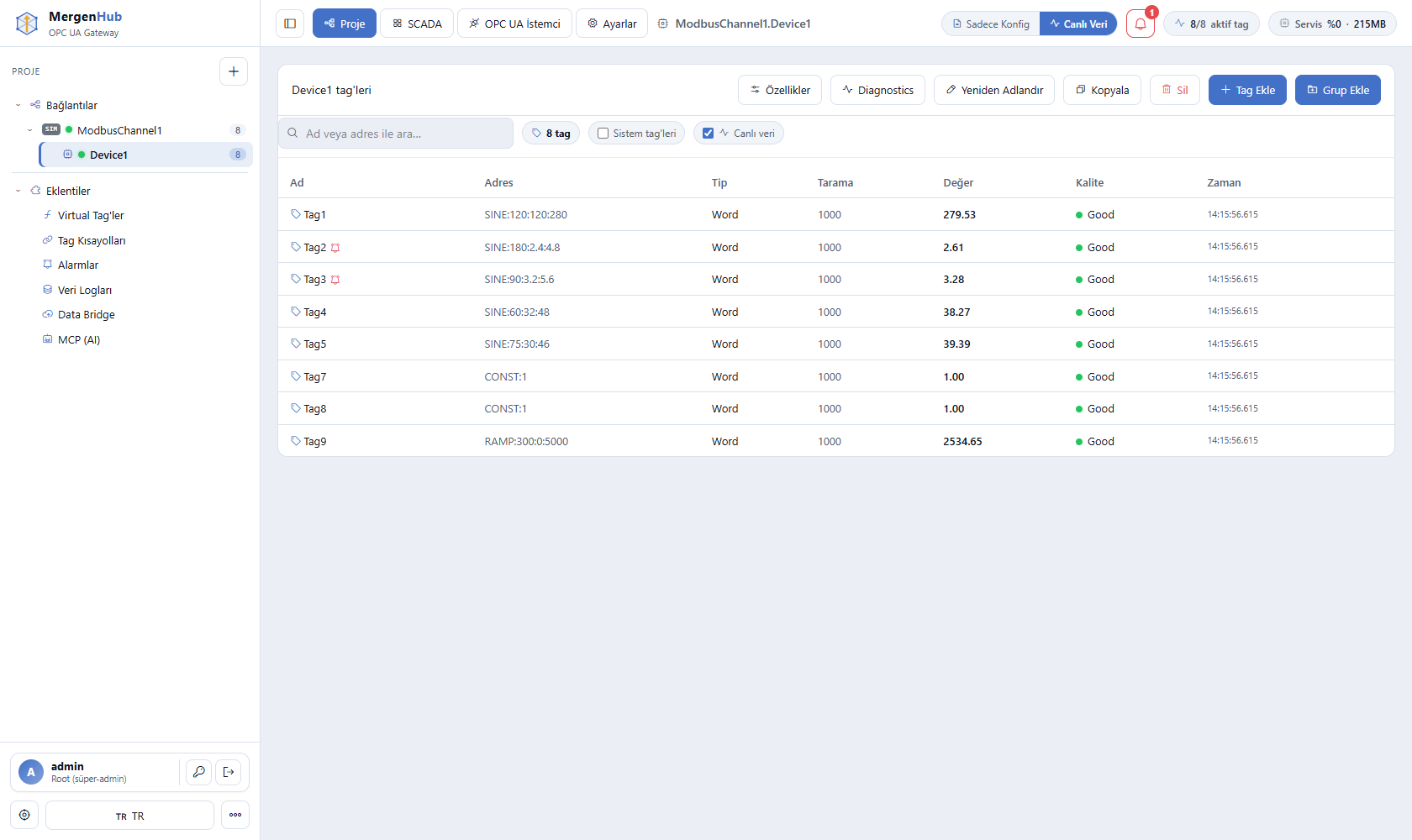
Task: Switch to Sadece Konfig mode
Action: (x=991, y=24)
